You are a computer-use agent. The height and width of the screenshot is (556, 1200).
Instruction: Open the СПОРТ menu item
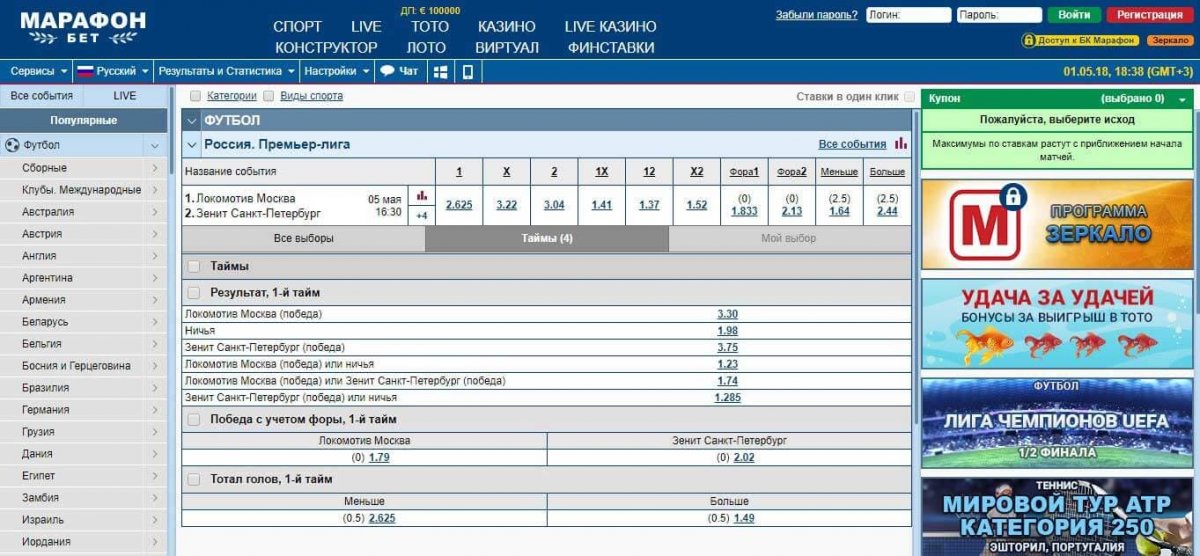[x=297, y=27]
